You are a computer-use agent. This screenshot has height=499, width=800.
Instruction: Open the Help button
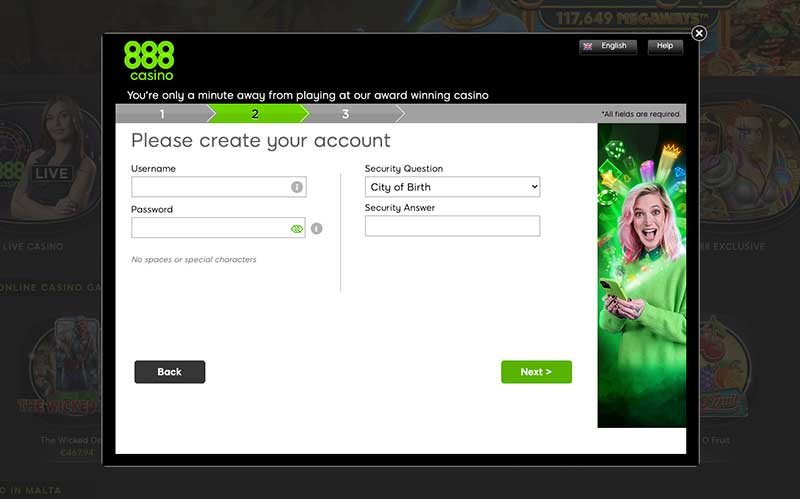coord(665,46)
